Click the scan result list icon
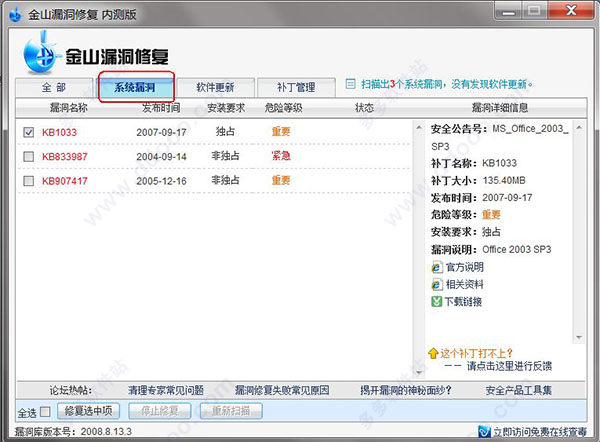Viewport: 600px width, 442px height. coord(350,83)
